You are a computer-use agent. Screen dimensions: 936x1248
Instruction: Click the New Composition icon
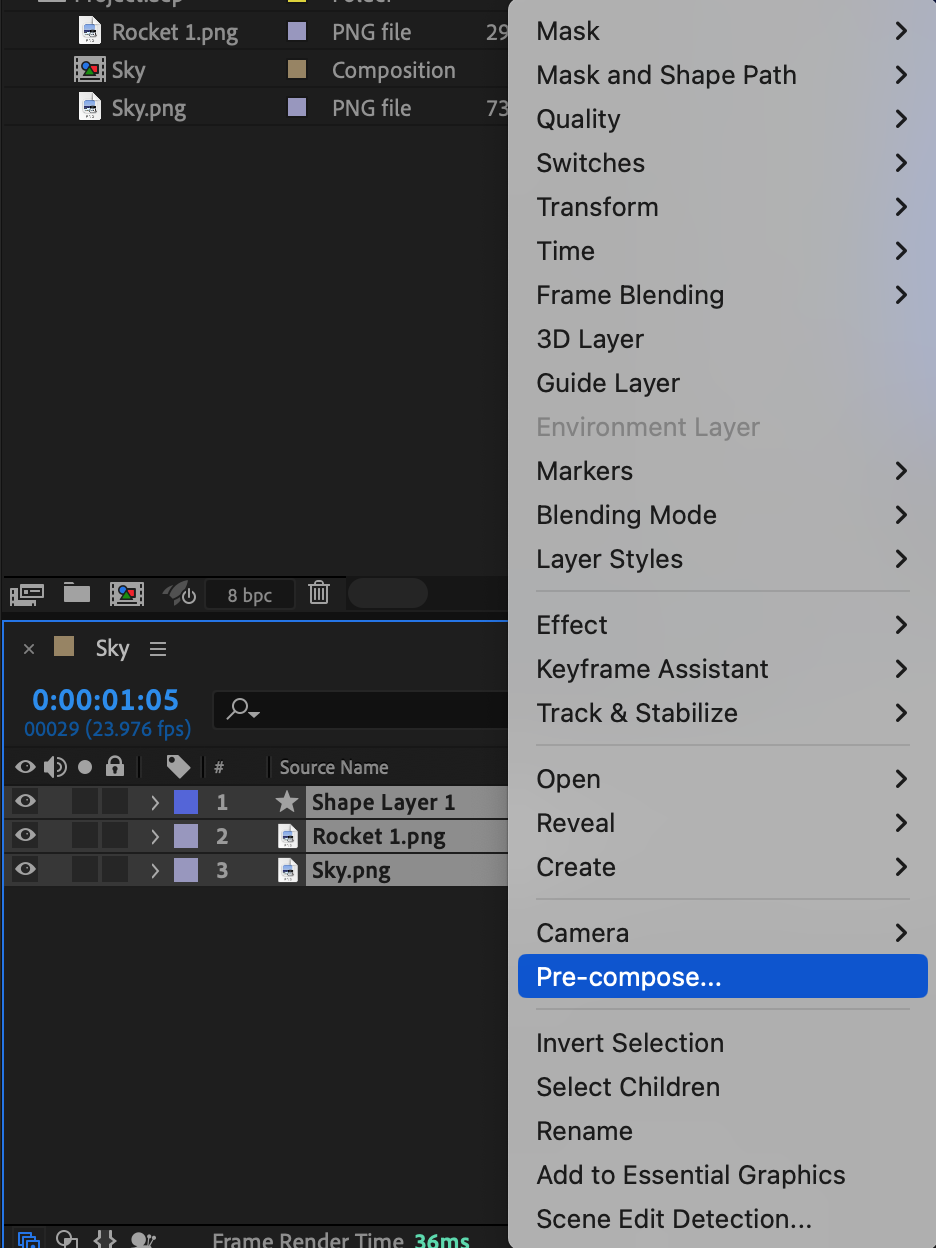tap(126, 594)
